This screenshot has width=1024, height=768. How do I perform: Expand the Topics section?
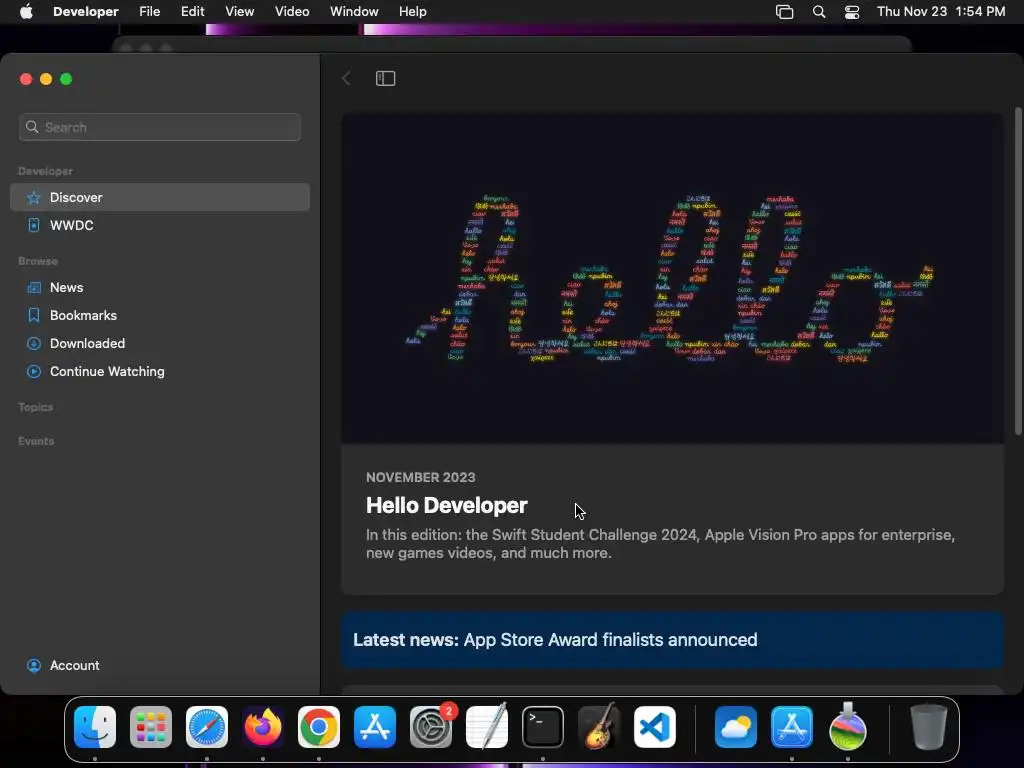(36, 407)
